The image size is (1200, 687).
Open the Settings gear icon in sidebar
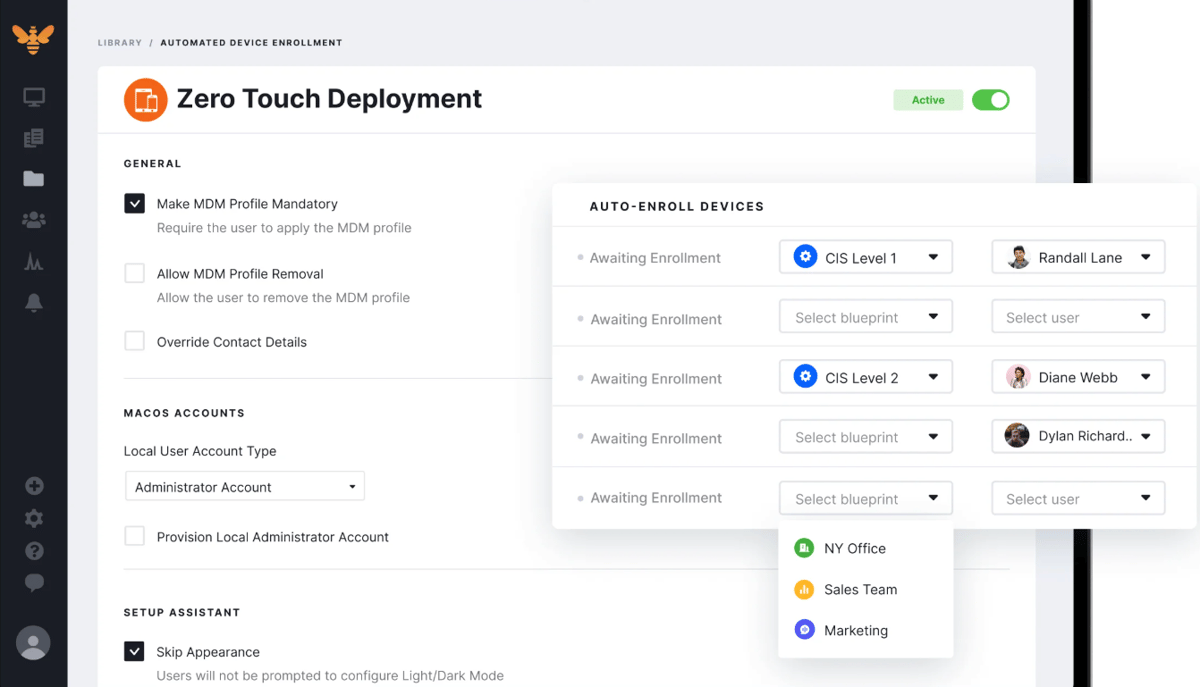coord(34,518)
